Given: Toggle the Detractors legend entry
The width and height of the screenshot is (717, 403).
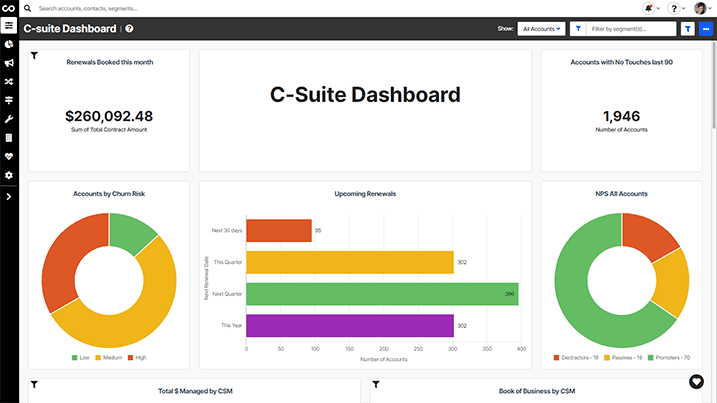Looking at the screenshot, I should (x=576, y=358).
